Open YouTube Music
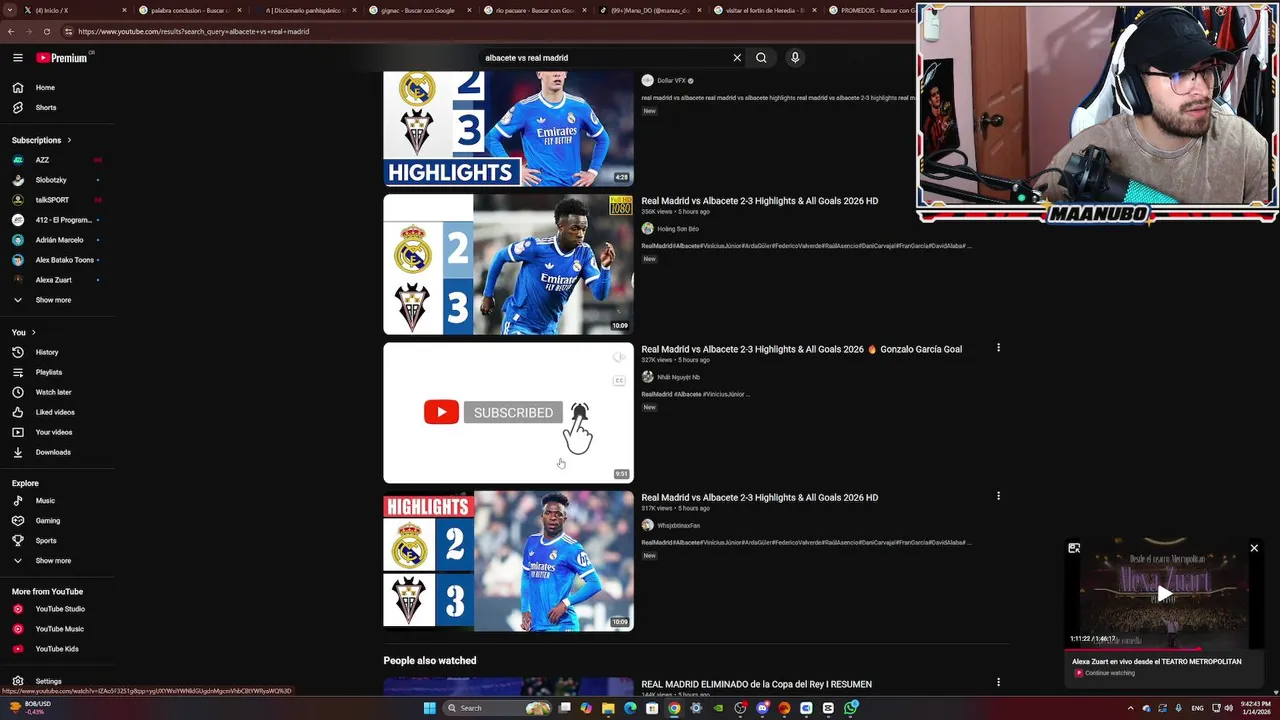Image resolution: width=1280 pixels, height=720 pixels. 57,629
